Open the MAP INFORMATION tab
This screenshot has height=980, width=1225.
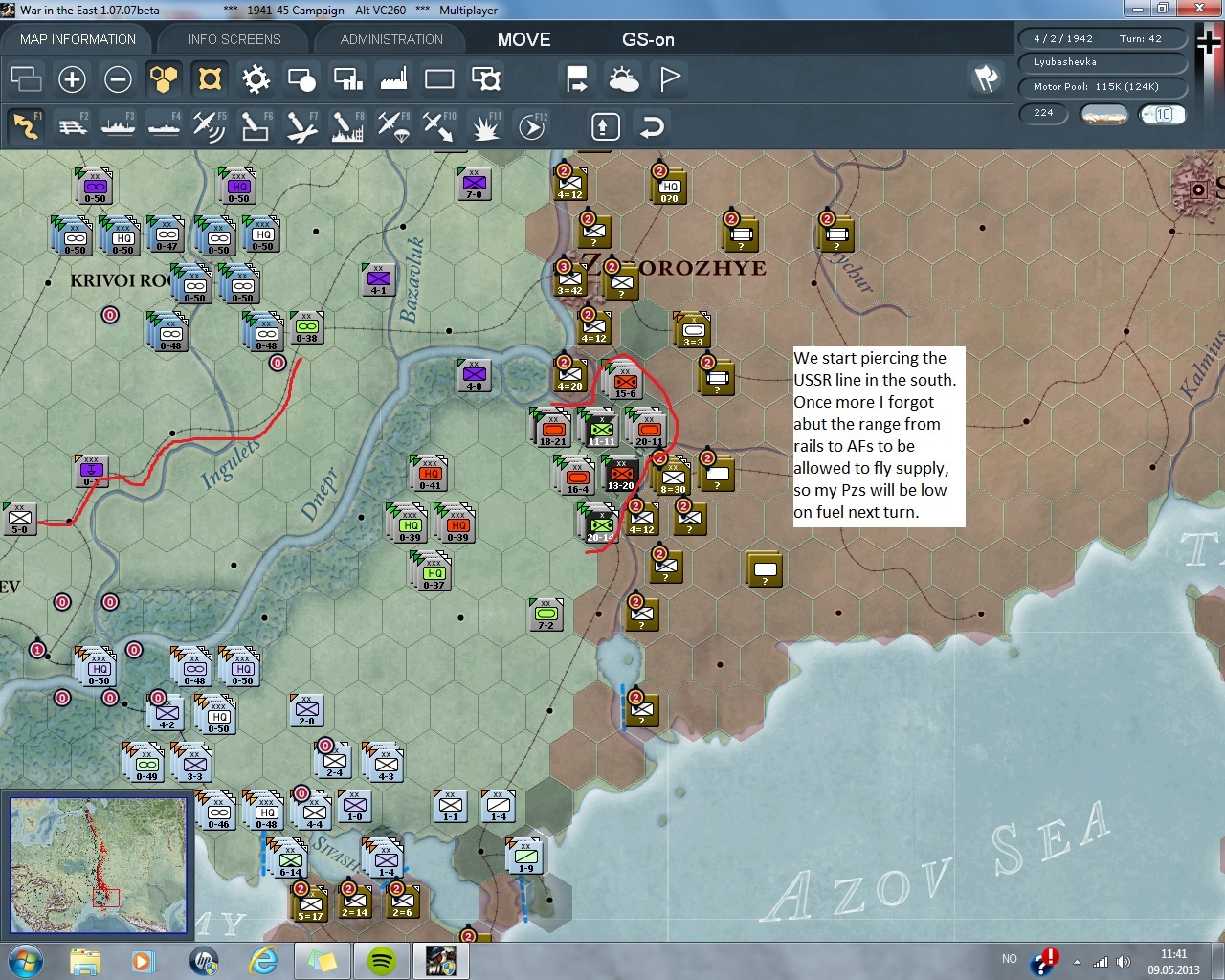click(78, 39)
